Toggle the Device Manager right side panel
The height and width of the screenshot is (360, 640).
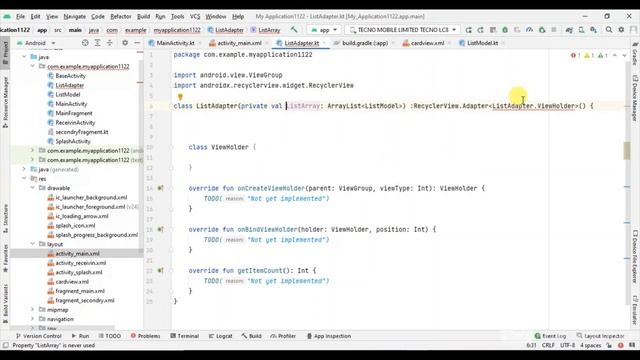(635, 98)
